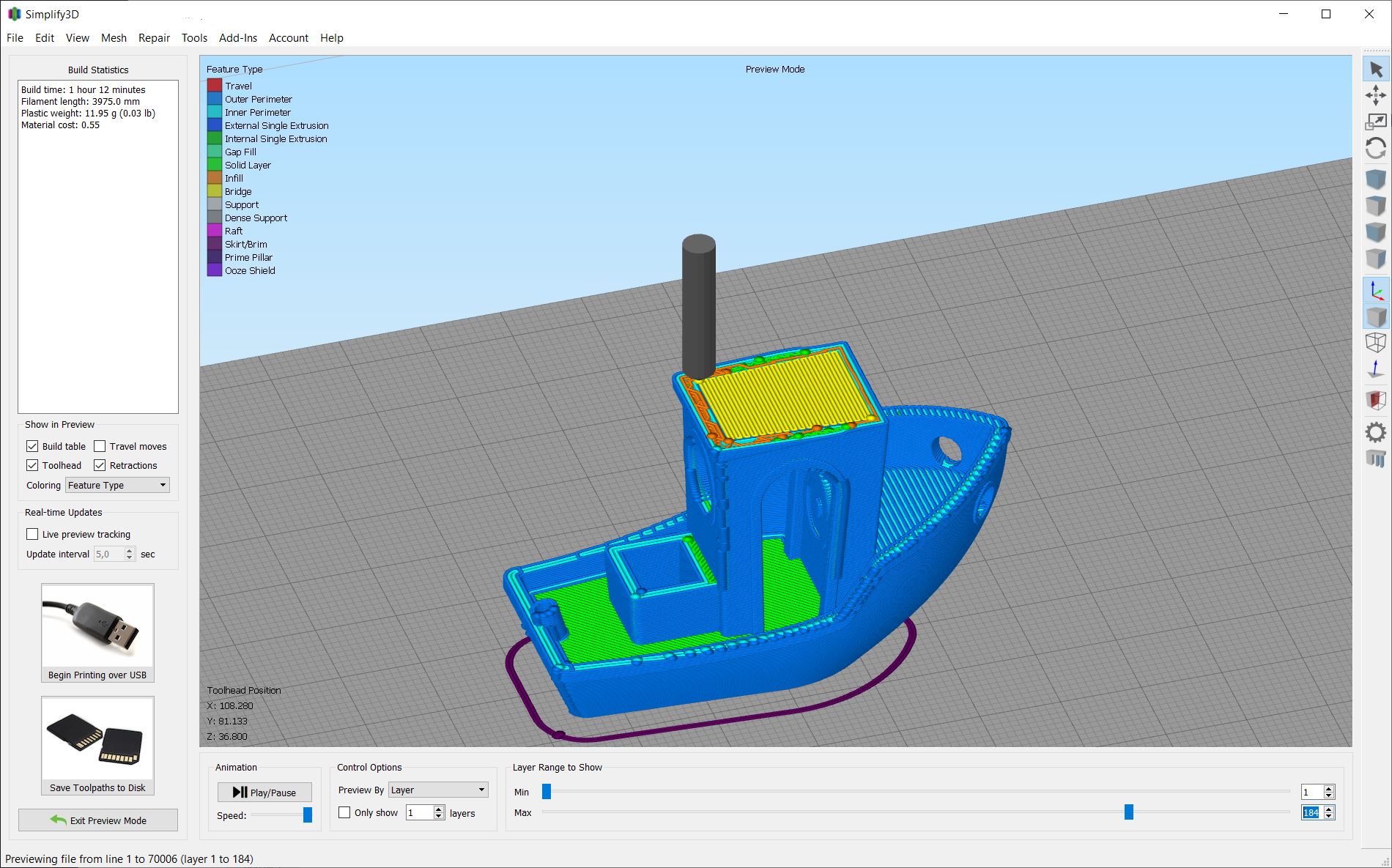Click Begin Printing over USB
The width and height of the screenshot is (1392, 868).
click(97, 633)
